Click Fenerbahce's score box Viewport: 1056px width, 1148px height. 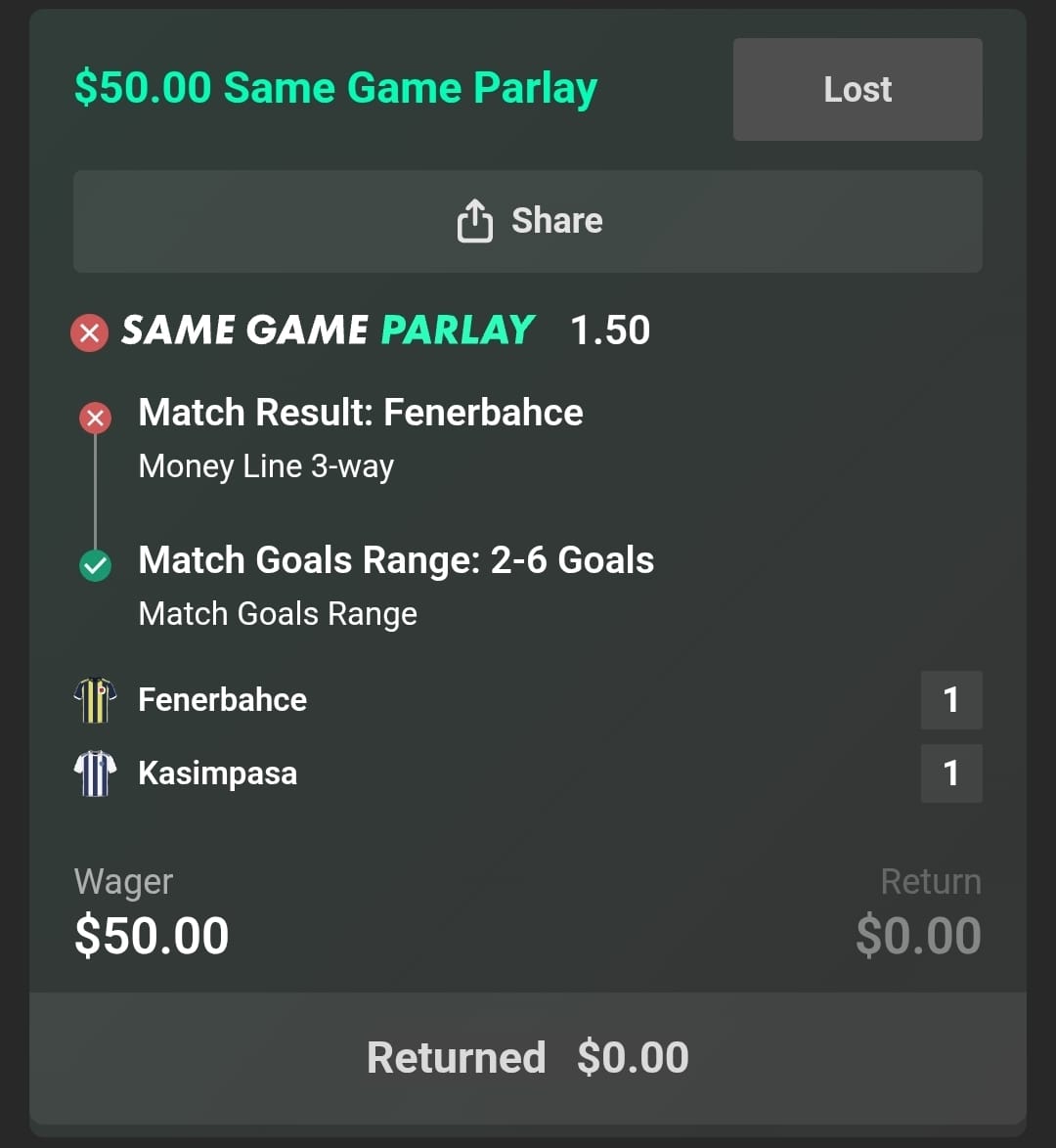(950, 700)
